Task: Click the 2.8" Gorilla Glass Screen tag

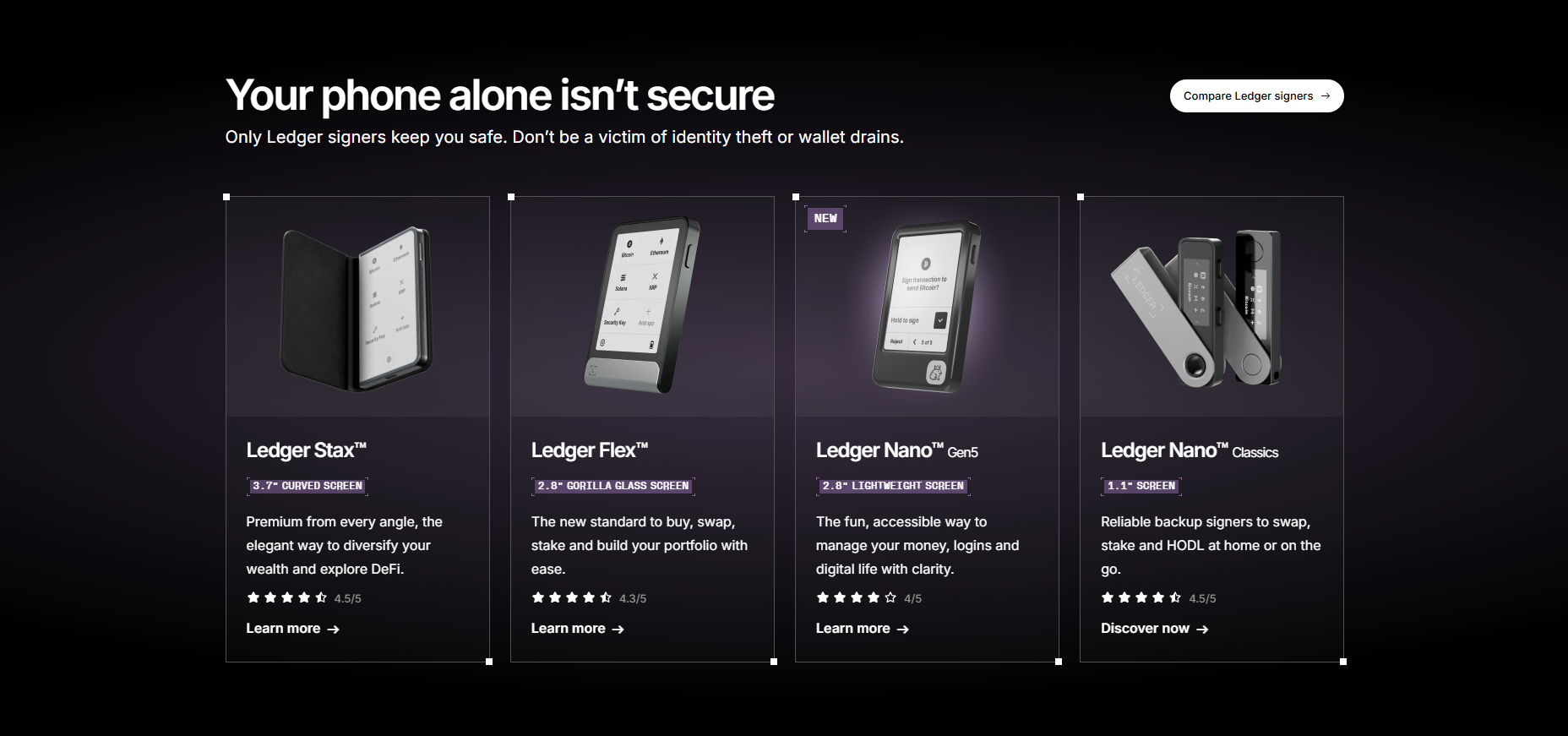Action: pos(613,486)
